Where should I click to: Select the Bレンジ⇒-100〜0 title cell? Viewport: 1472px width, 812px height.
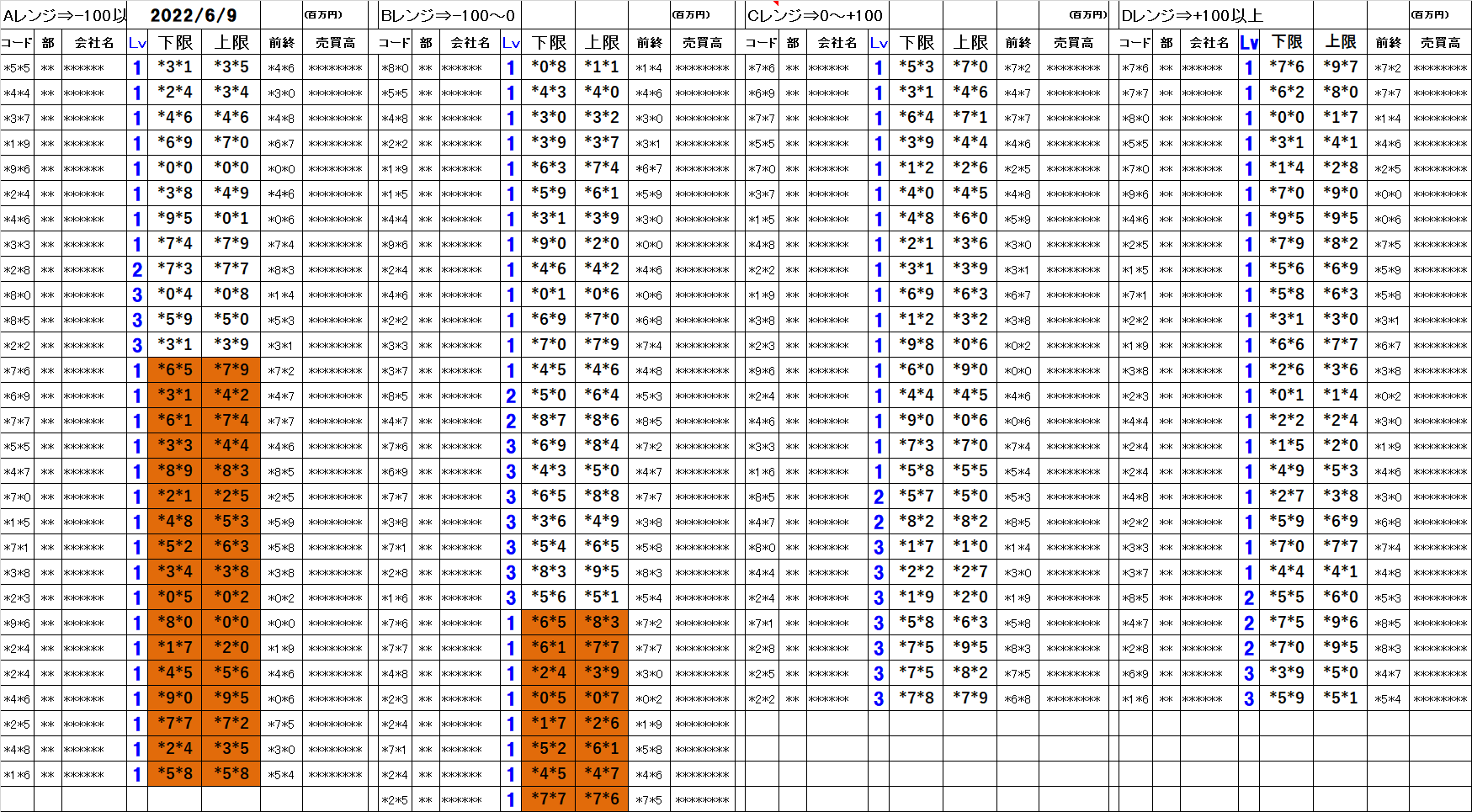pyautogui.click(x=449, y=15)
